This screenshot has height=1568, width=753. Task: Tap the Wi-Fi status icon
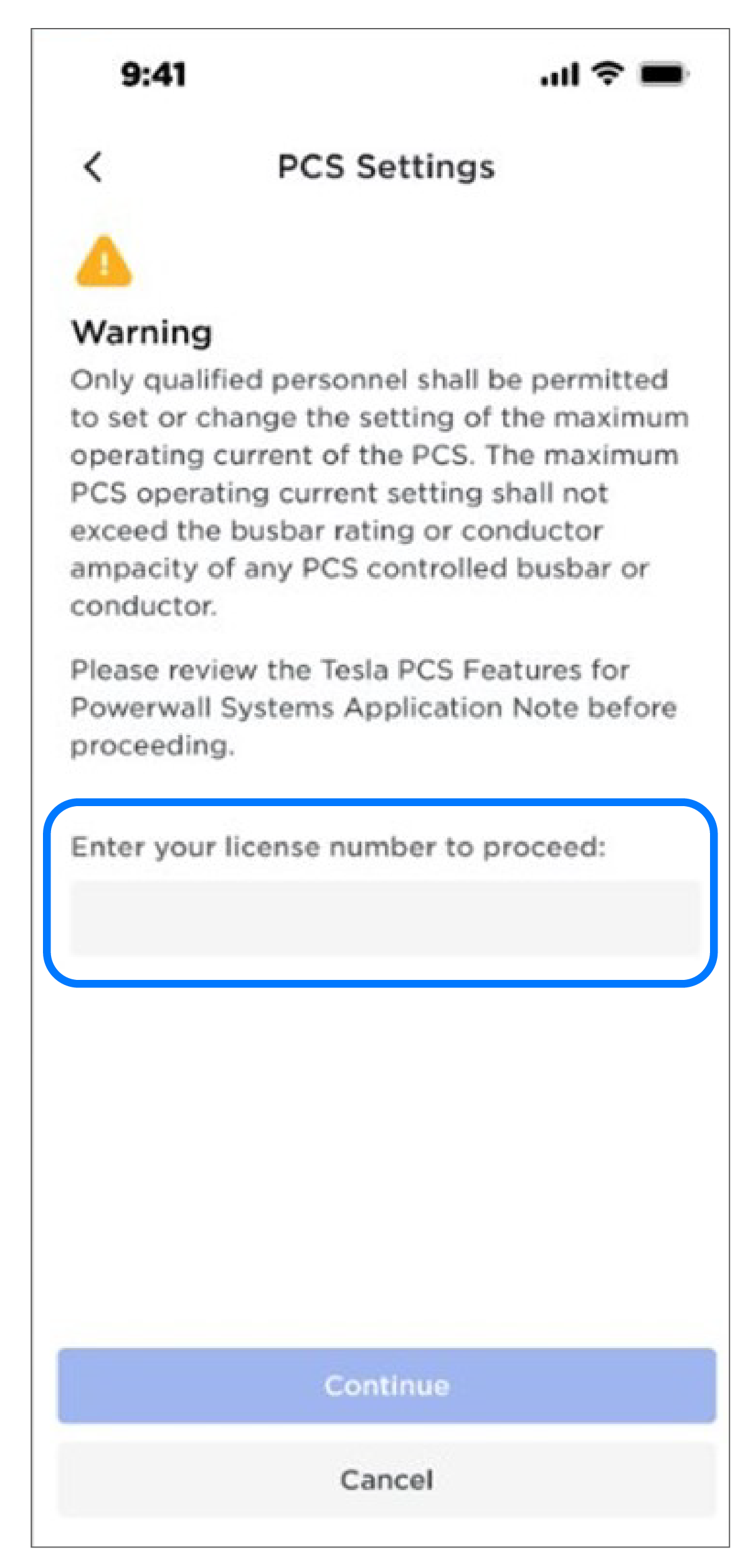pos(607,74)
